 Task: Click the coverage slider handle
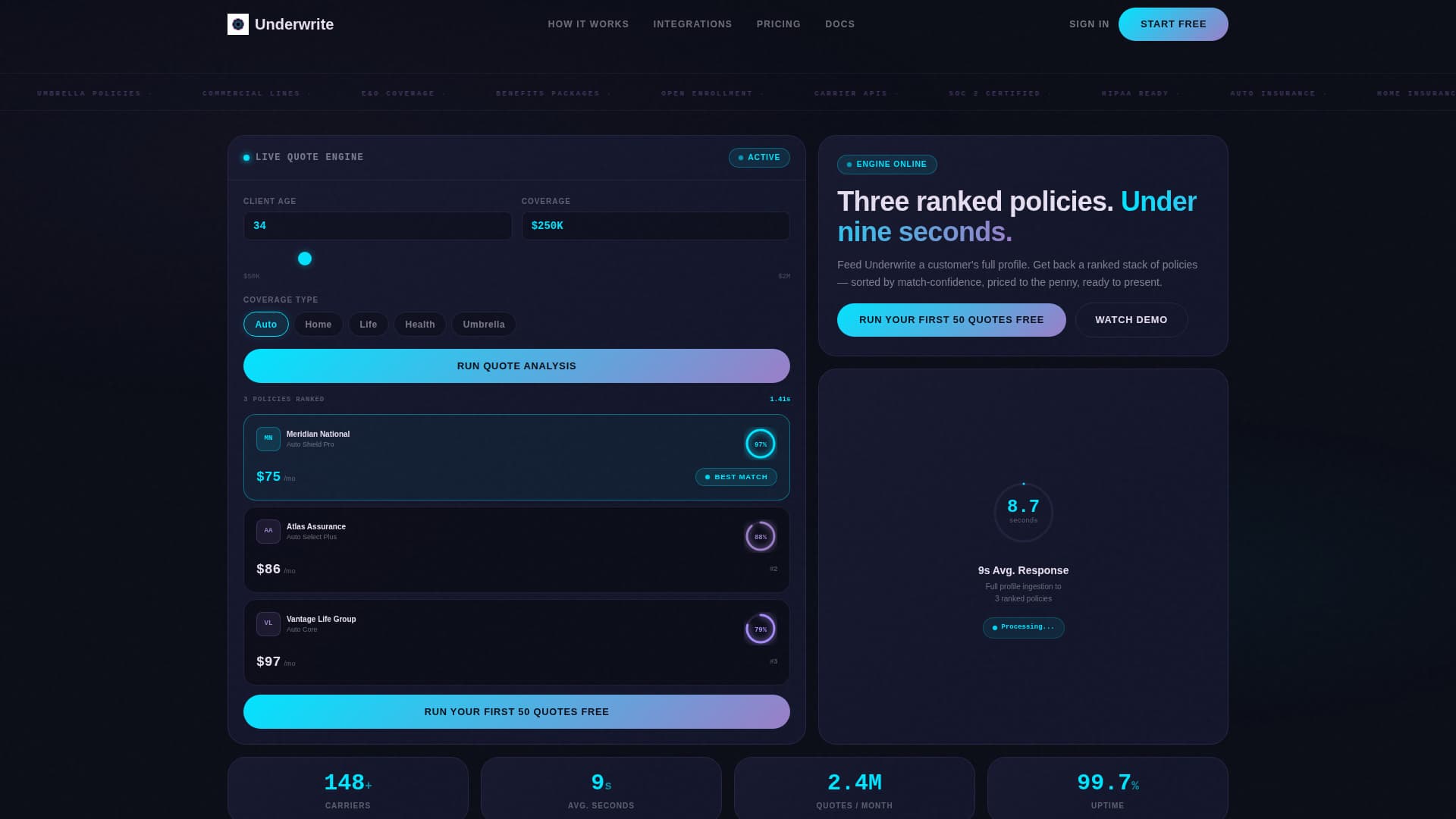click(x=305, y=259)
